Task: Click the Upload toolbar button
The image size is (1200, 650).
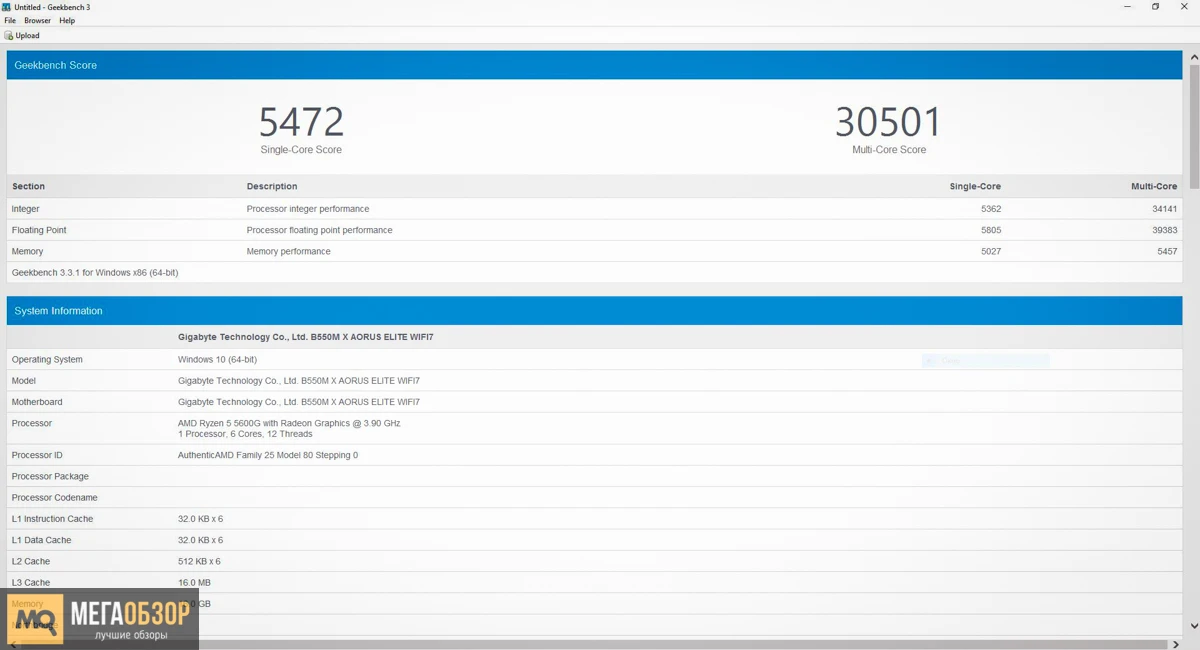Action: 23,36
